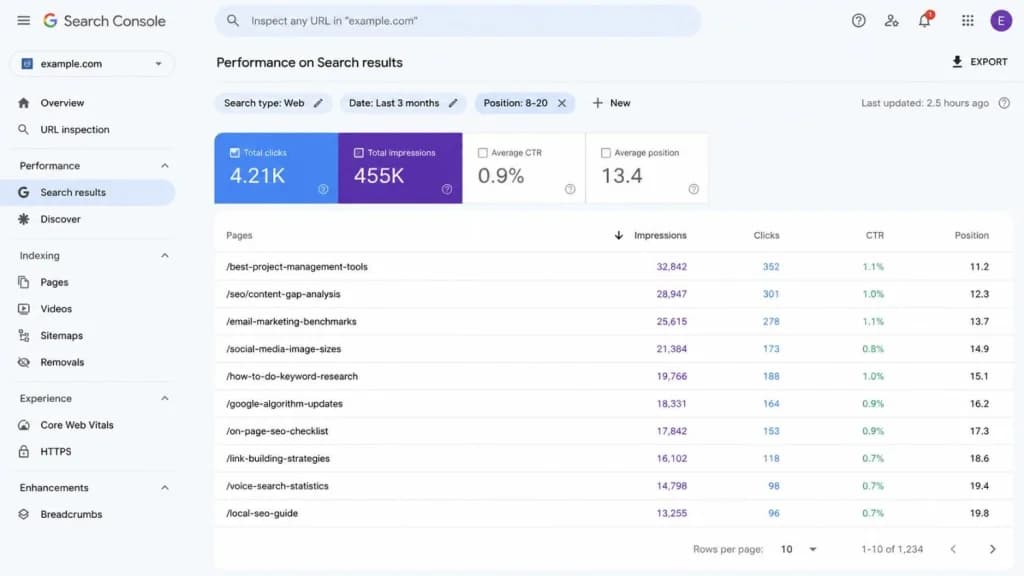Screen dimensions: 1024x576
Task: Open /on-page-seo-checklist page row
Action: [x=613, y=431]
